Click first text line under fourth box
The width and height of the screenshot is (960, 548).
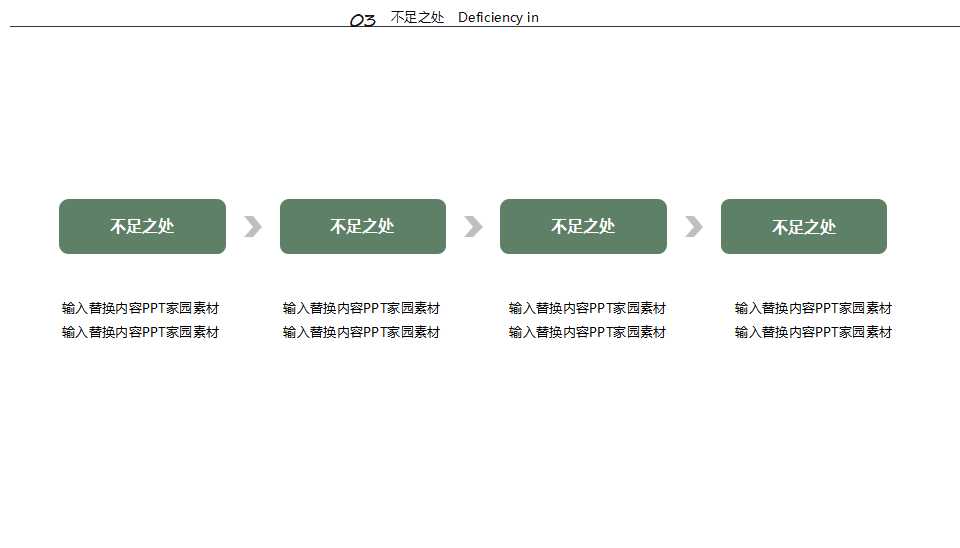click(x=813, y=308)
